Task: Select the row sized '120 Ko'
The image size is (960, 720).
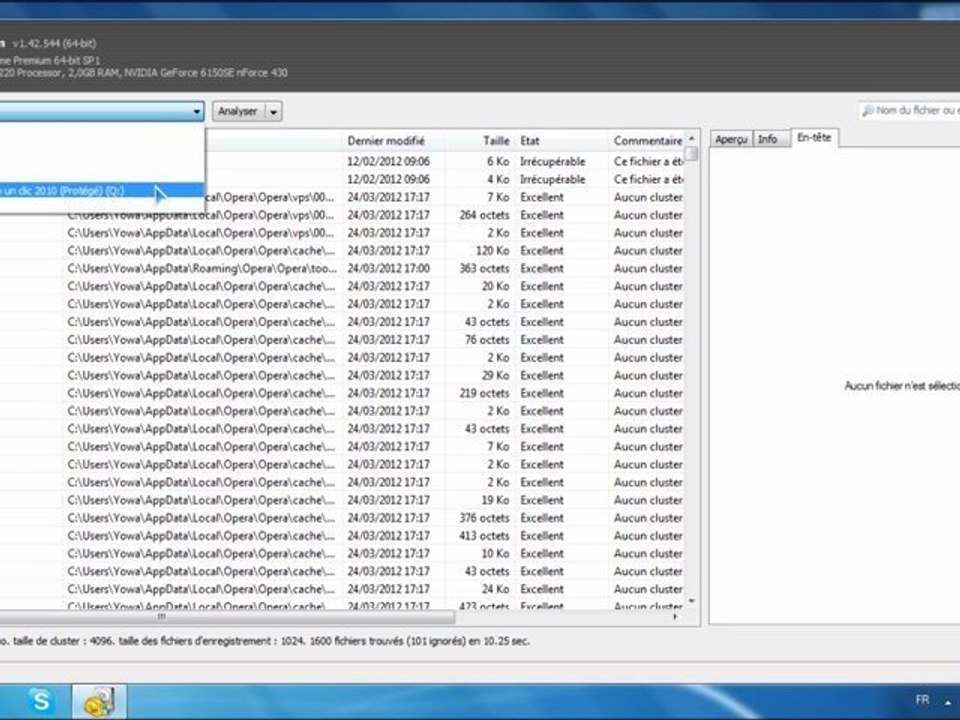Action: point(342,250)
